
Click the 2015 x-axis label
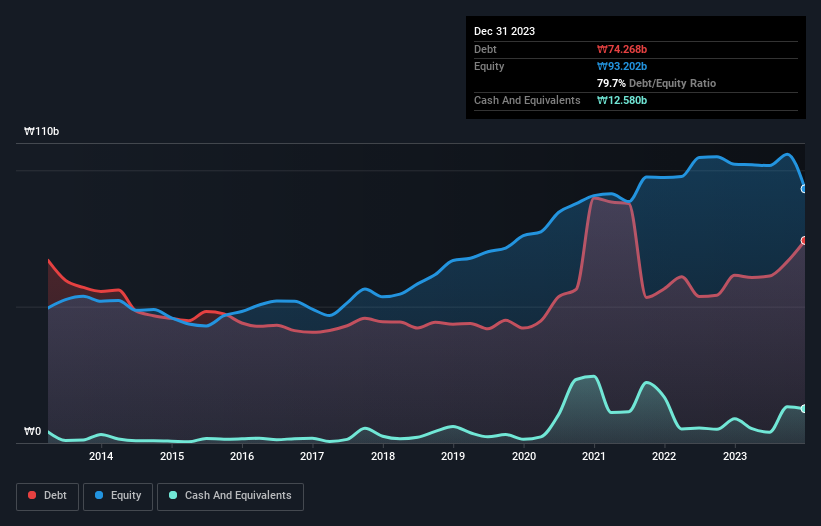pyautogui.click(x=172, y=456)
